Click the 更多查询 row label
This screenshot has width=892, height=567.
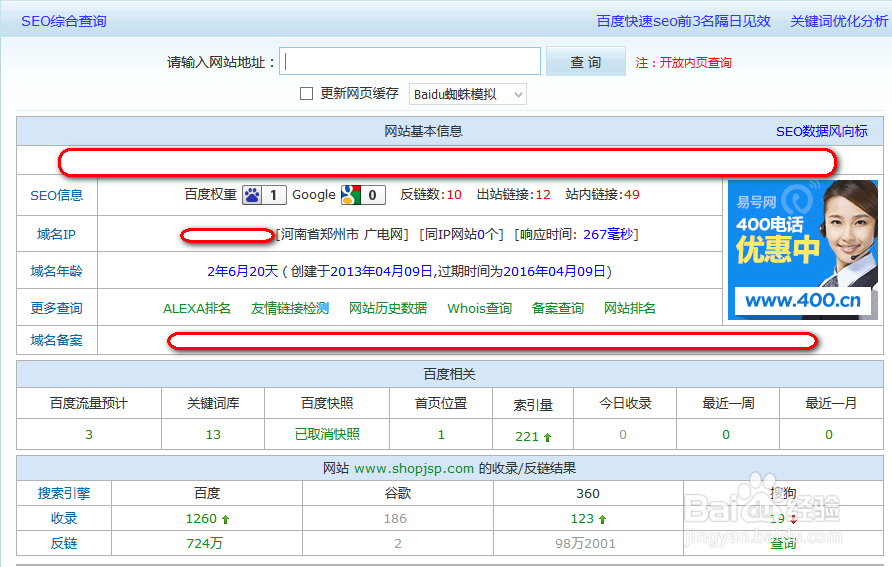(56, 308)
